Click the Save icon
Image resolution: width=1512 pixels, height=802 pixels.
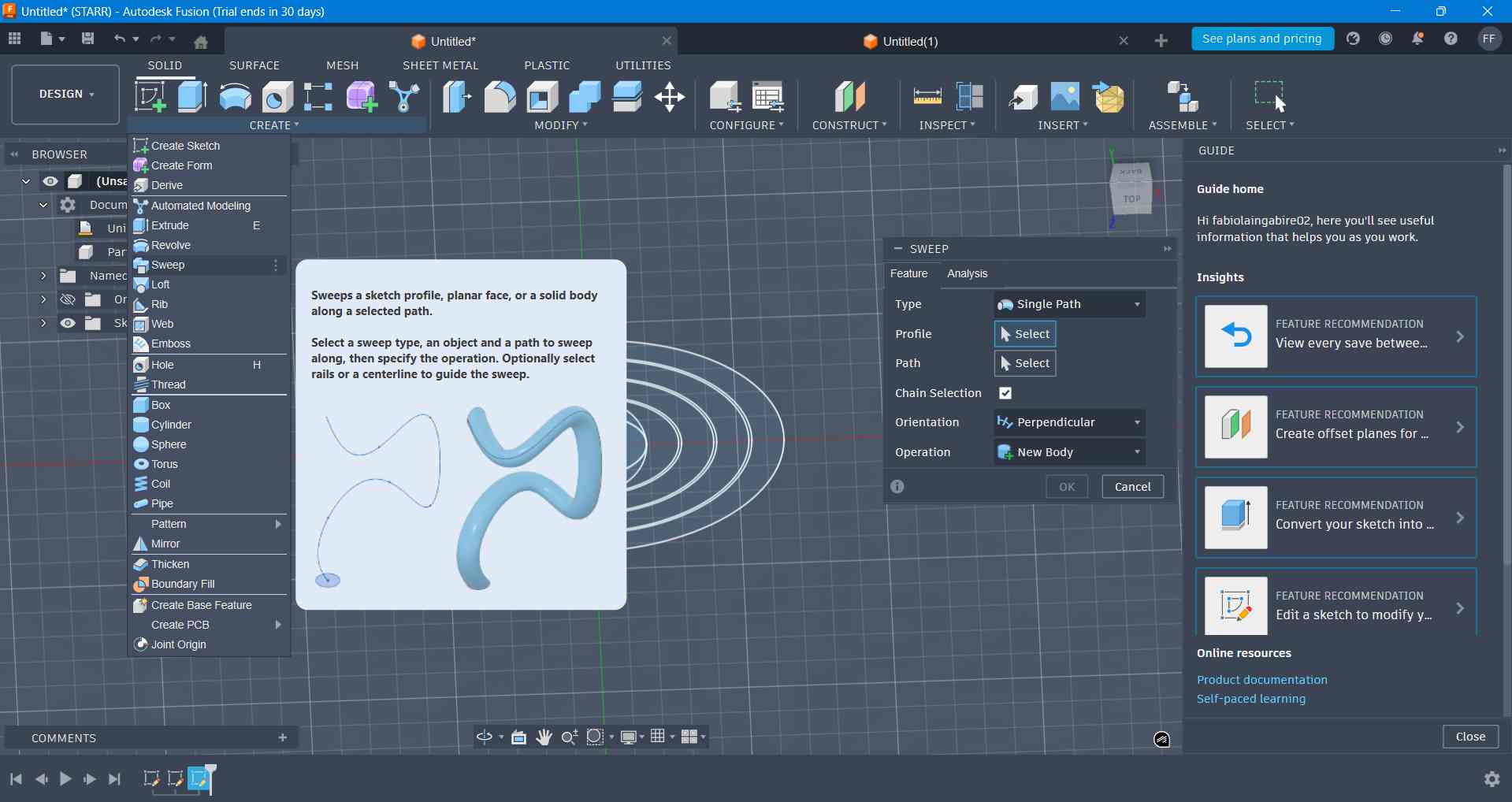(87, 39)
